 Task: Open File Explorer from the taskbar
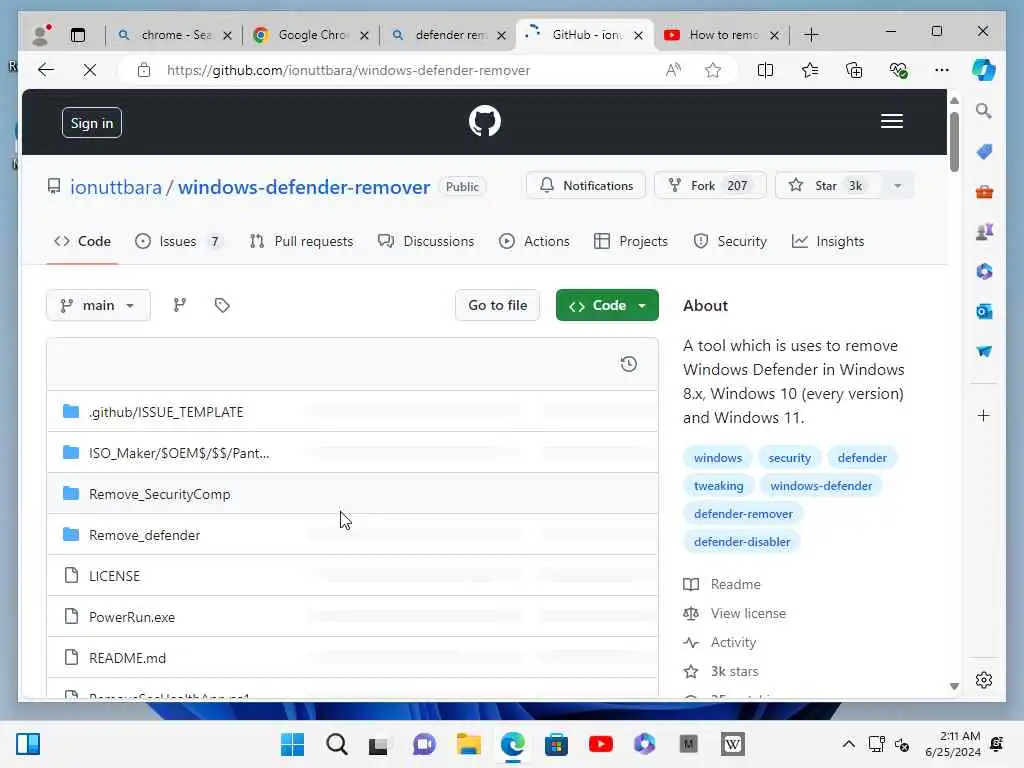point(468,744)
